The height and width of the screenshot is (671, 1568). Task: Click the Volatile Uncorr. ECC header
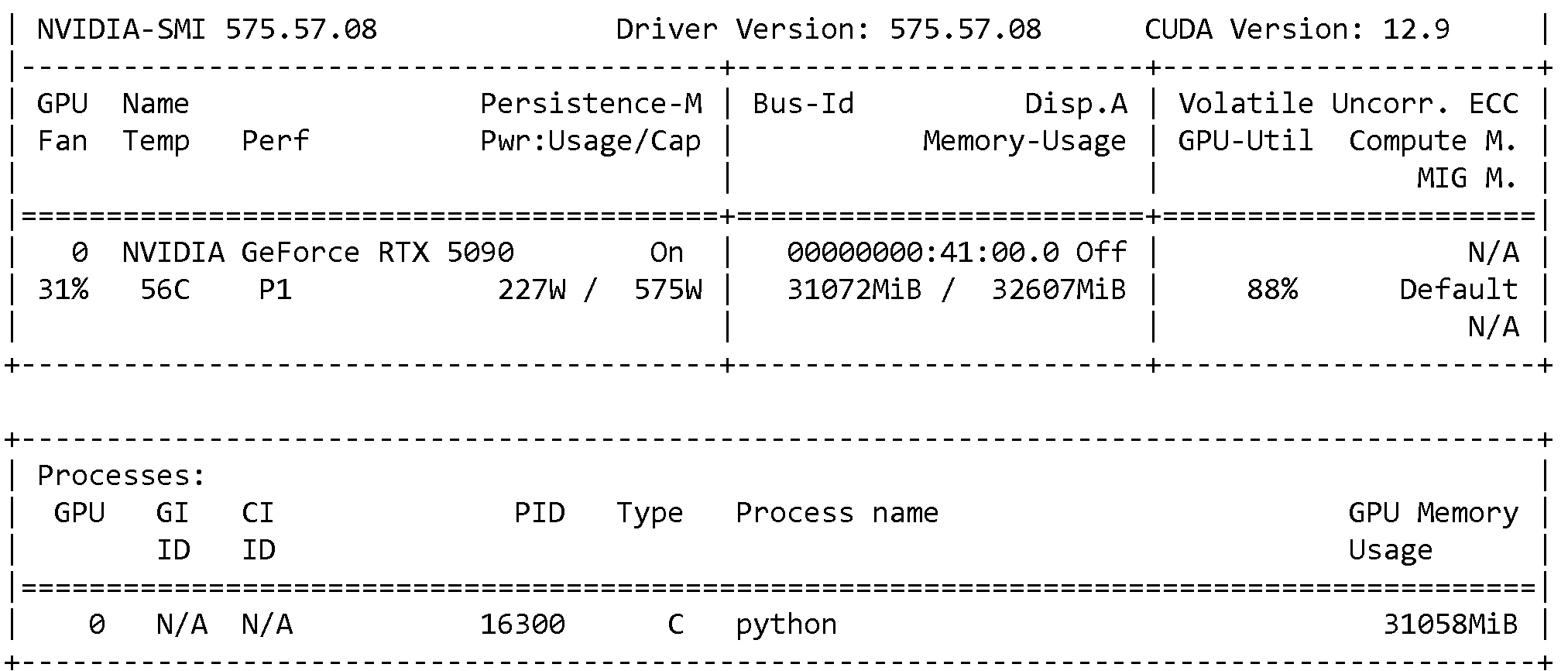pyautogui.click(x=1347, y=104)
